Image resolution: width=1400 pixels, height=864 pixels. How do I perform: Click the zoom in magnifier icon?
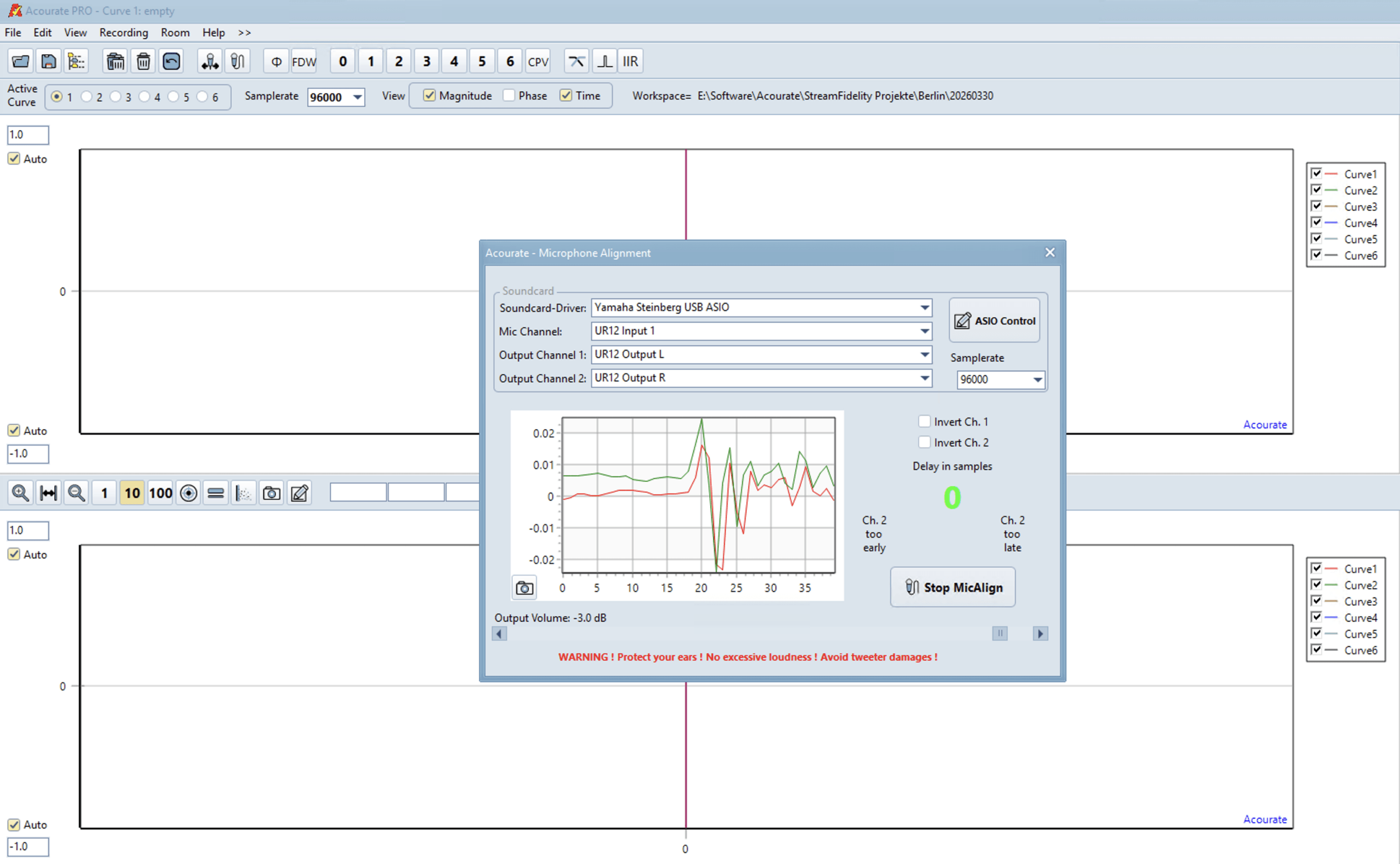coord(21,493)
